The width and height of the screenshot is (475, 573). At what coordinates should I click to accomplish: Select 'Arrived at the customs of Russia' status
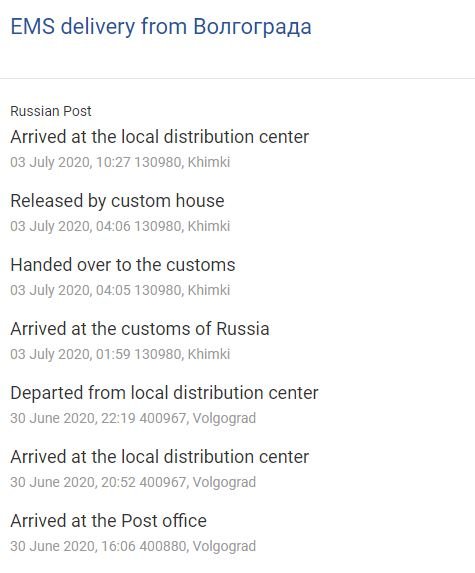point(140,329)
